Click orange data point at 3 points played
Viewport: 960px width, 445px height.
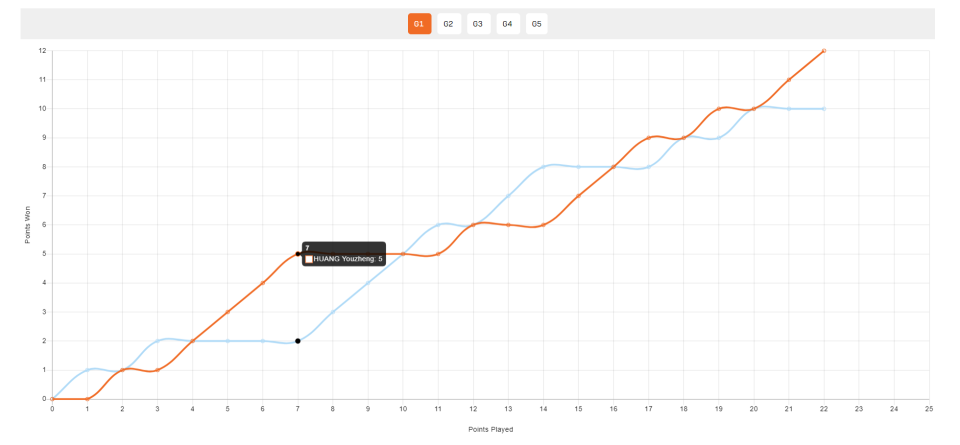(157, 370)
